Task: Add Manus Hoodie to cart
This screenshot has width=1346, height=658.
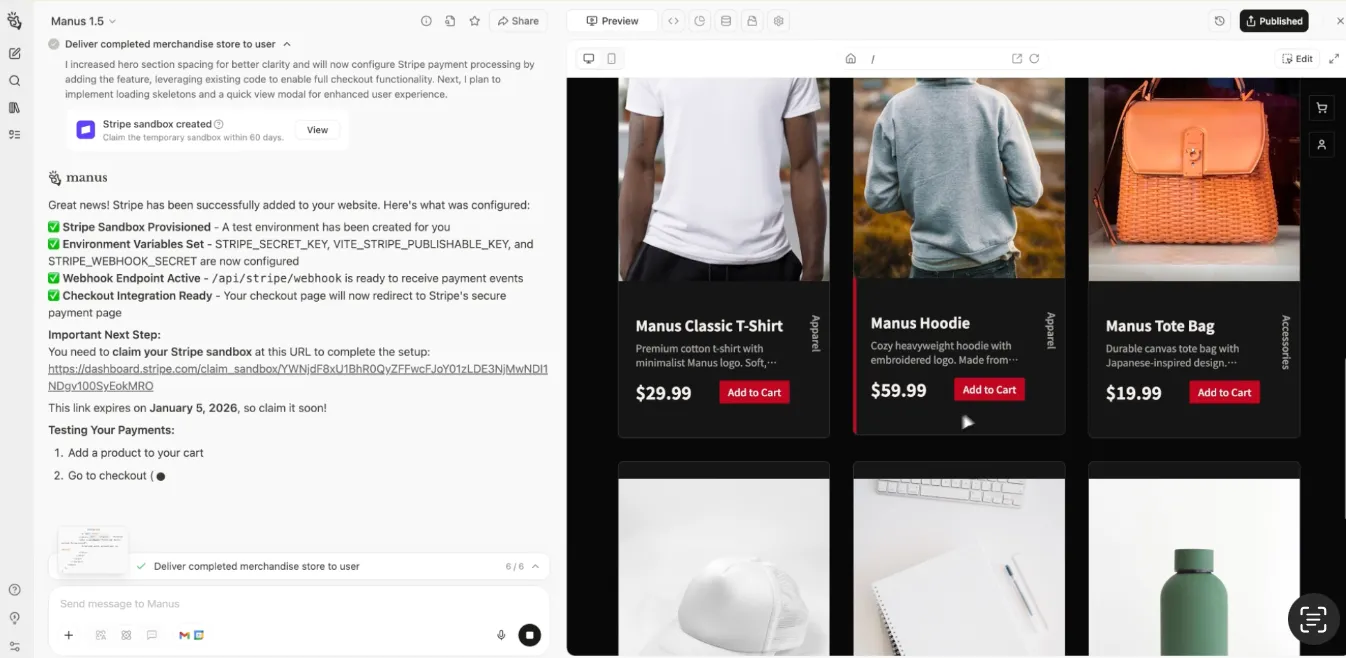Action: [x=989, y=390]
